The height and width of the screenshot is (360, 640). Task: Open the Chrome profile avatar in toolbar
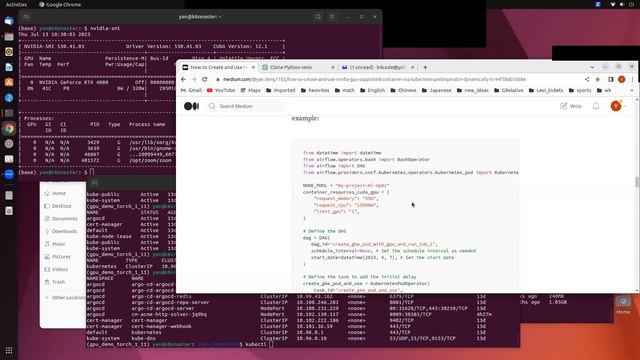point(622,79)
